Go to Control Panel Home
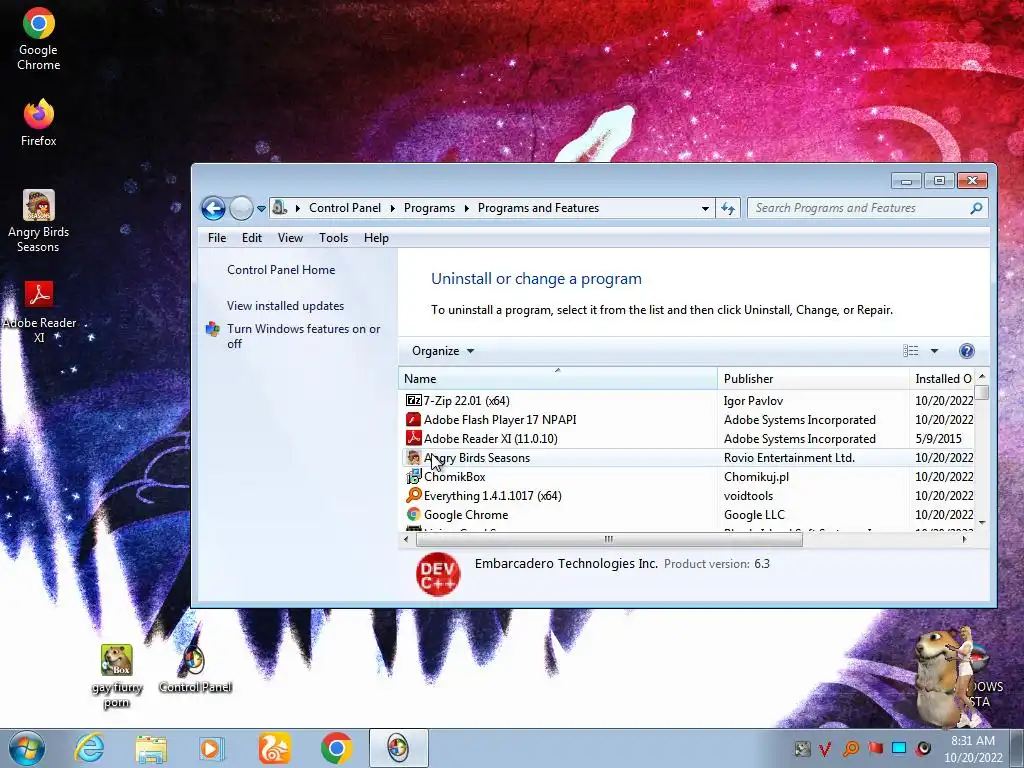Viewport: 1024px width, 768px height. click(281, 270)
